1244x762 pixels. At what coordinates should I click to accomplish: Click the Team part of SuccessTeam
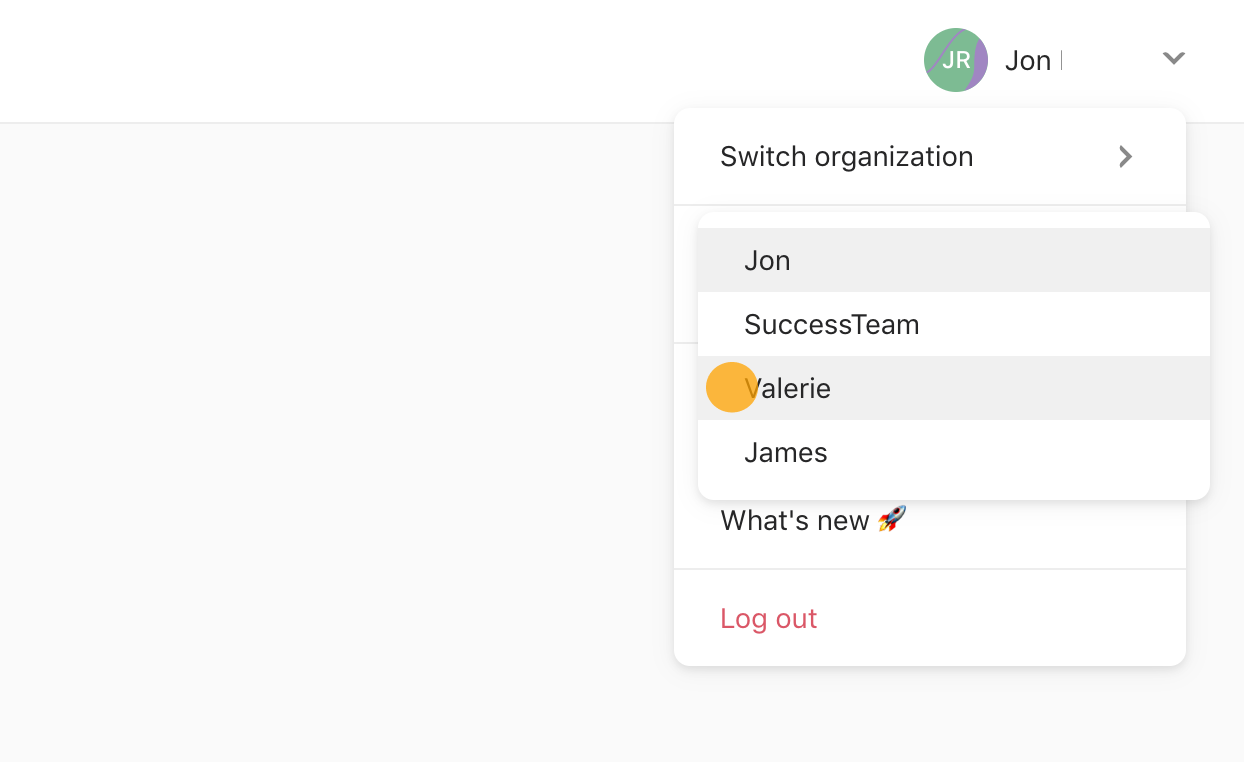[x=886, y=324]
